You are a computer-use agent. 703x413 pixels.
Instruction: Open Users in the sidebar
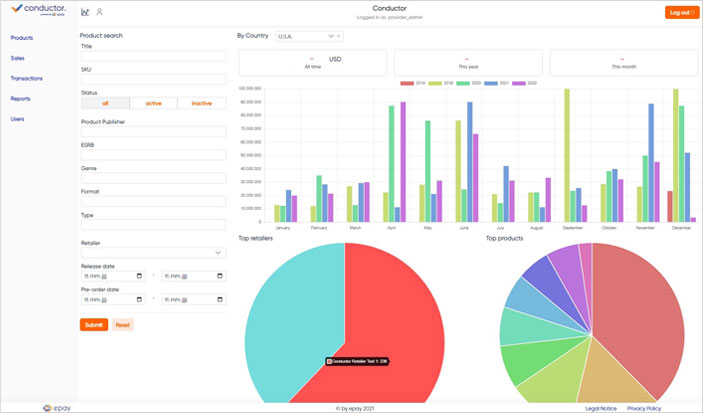click(17, 119)
